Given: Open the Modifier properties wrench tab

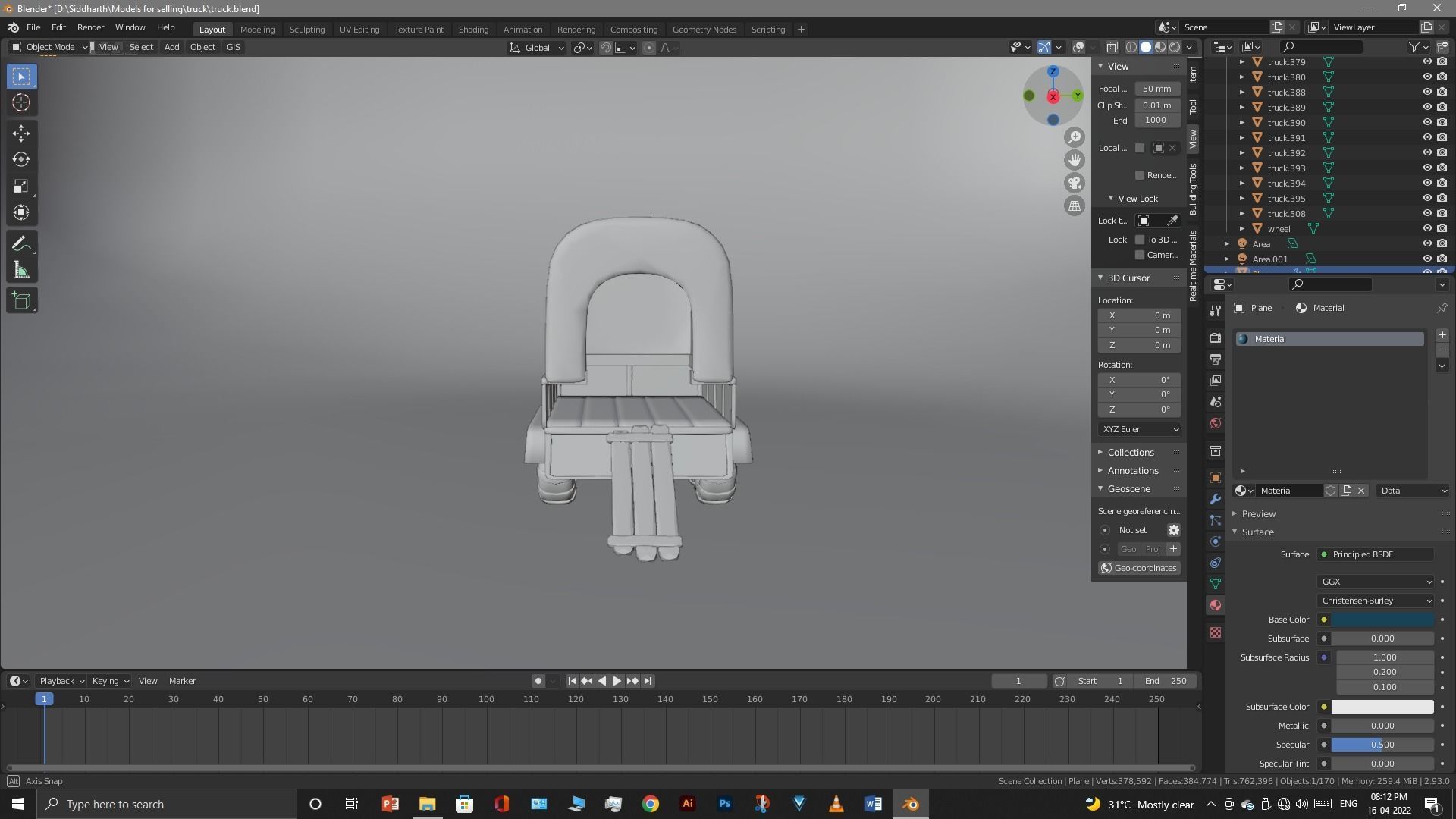Looking at the screenshot, I should [1216, 499].
